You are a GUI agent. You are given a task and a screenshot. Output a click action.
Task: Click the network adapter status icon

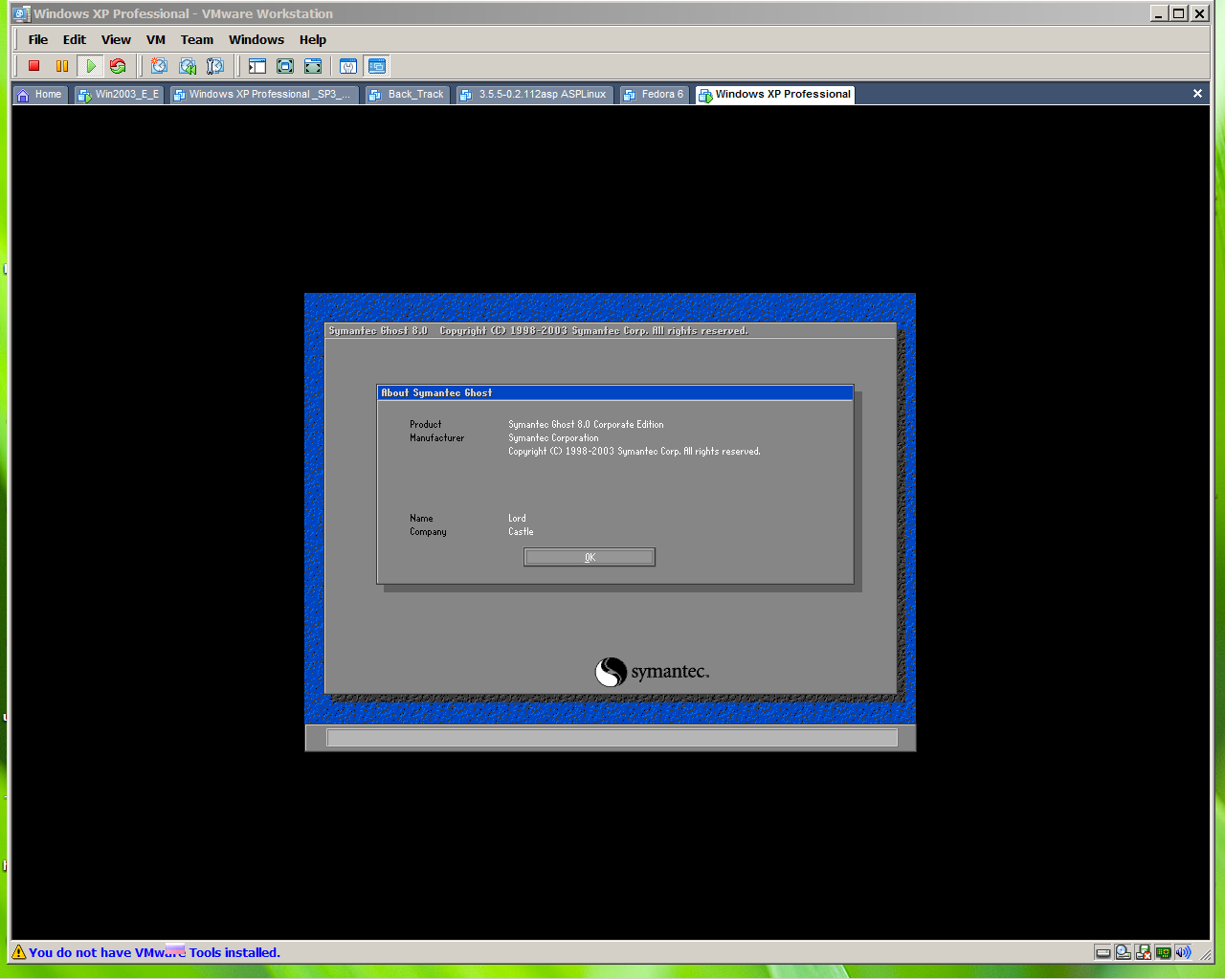click(1164, 952)
